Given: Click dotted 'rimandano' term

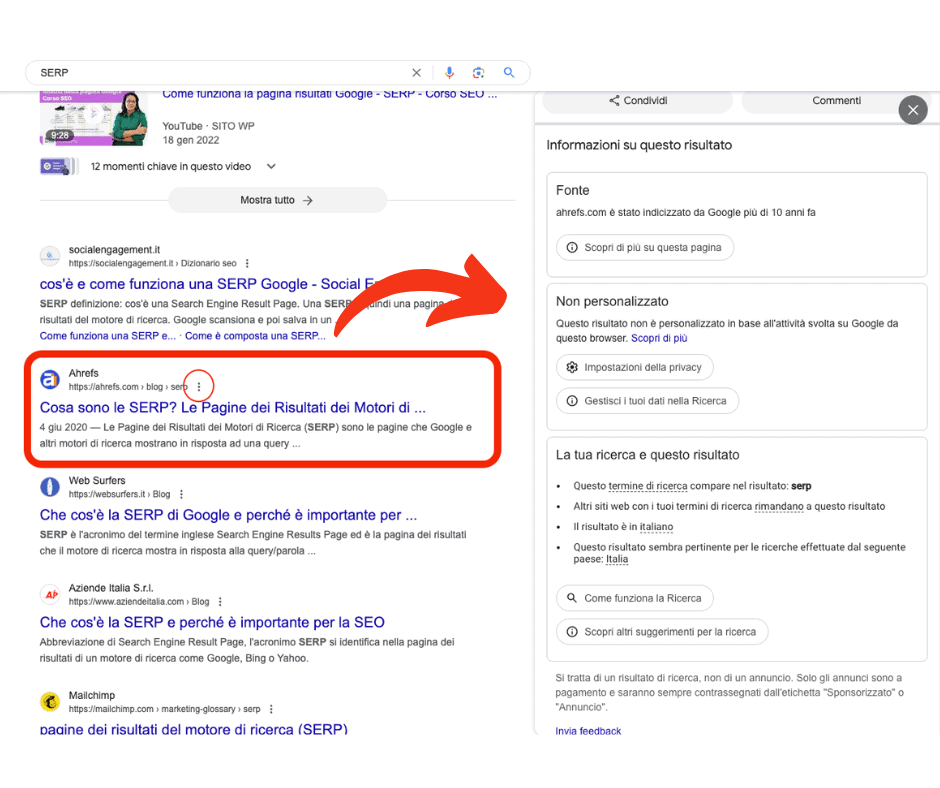Looking at the screenshot, I should point(779,507).
